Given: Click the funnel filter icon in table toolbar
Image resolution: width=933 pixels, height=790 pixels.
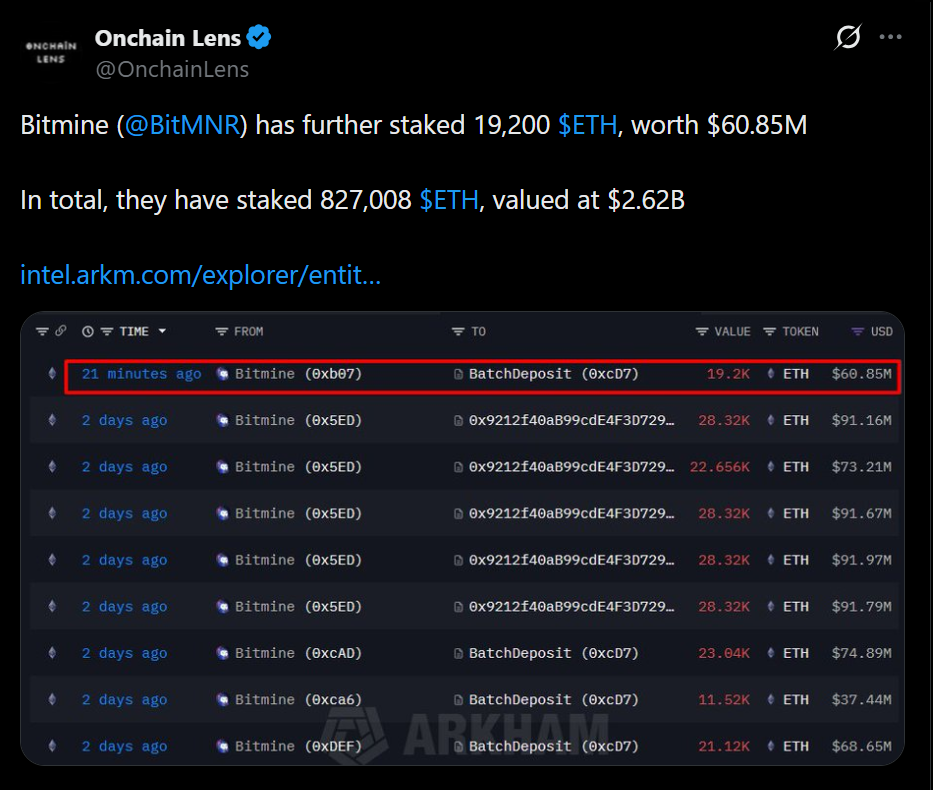Looking at the screenshot, I should point(44,331).
